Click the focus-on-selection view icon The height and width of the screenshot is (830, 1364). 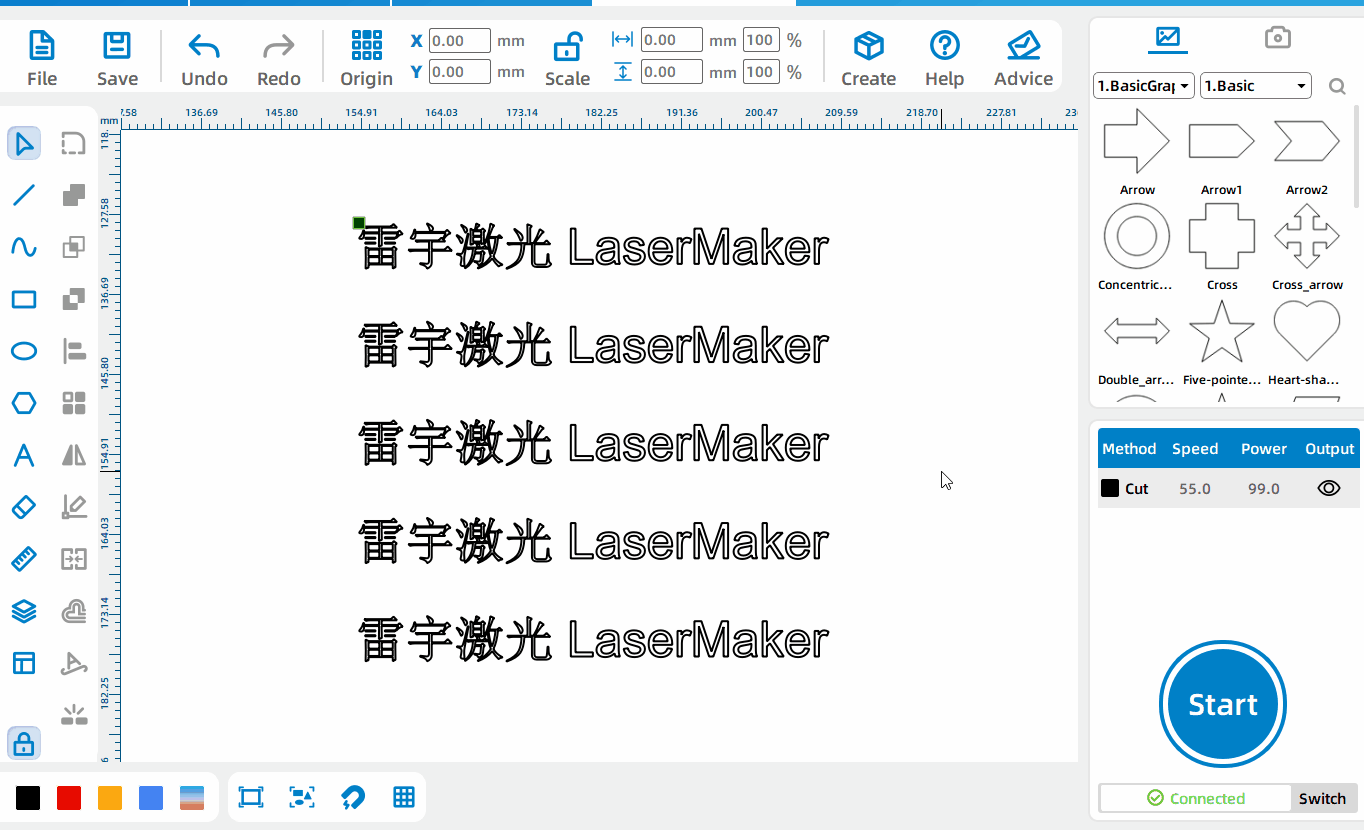301,797
